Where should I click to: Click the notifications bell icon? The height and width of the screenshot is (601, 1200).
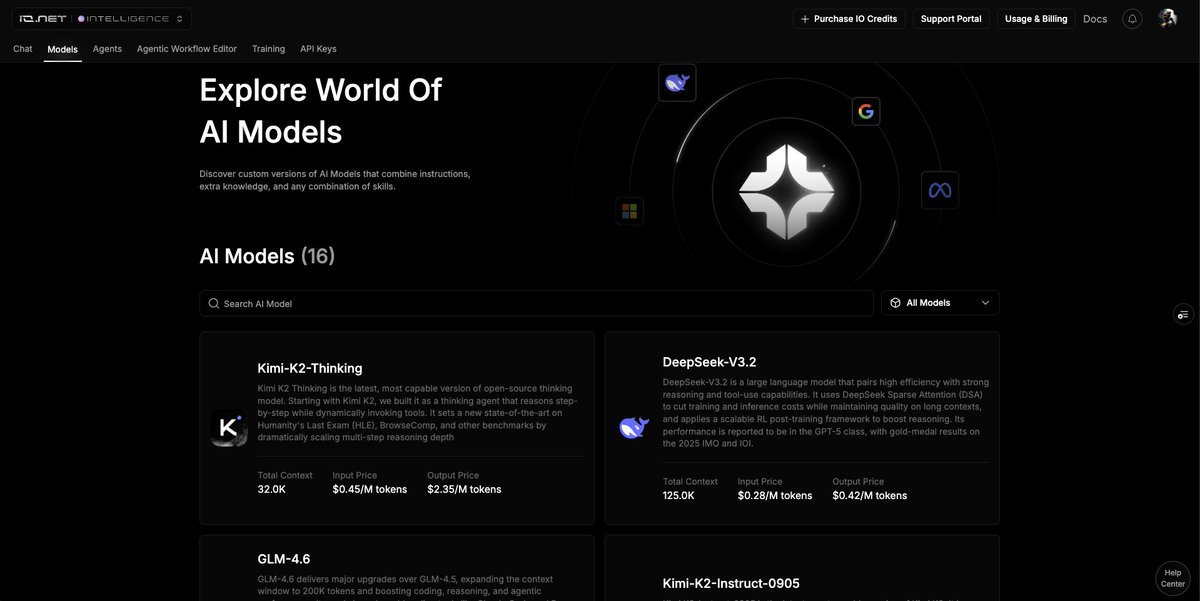(x=1132, y=19)
